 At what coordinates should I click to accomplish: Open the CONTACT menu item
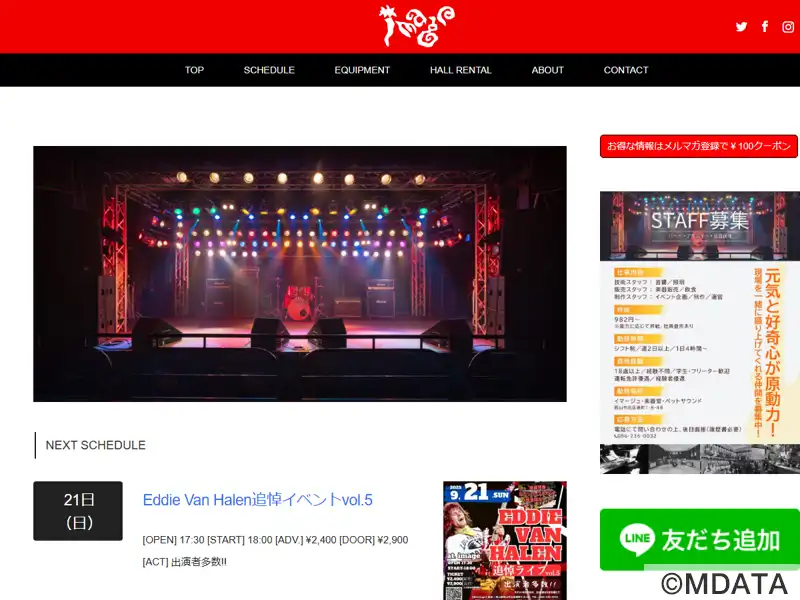coord(626,70)
